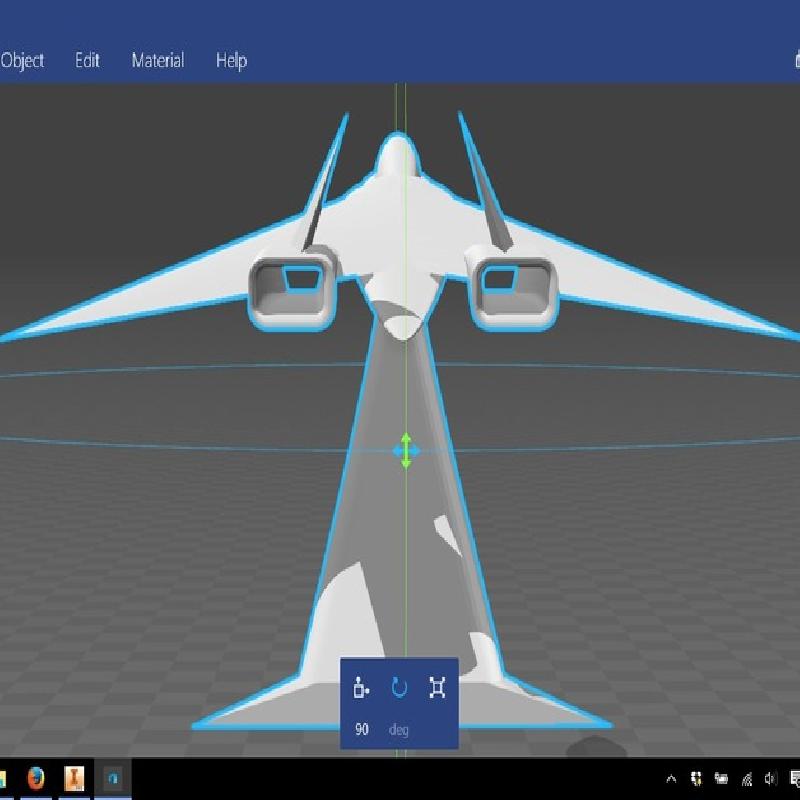This screenshot has width=800, height=800.
Task: Switch to the active 3D Builder taskbar icon
Action: [113, 778]
